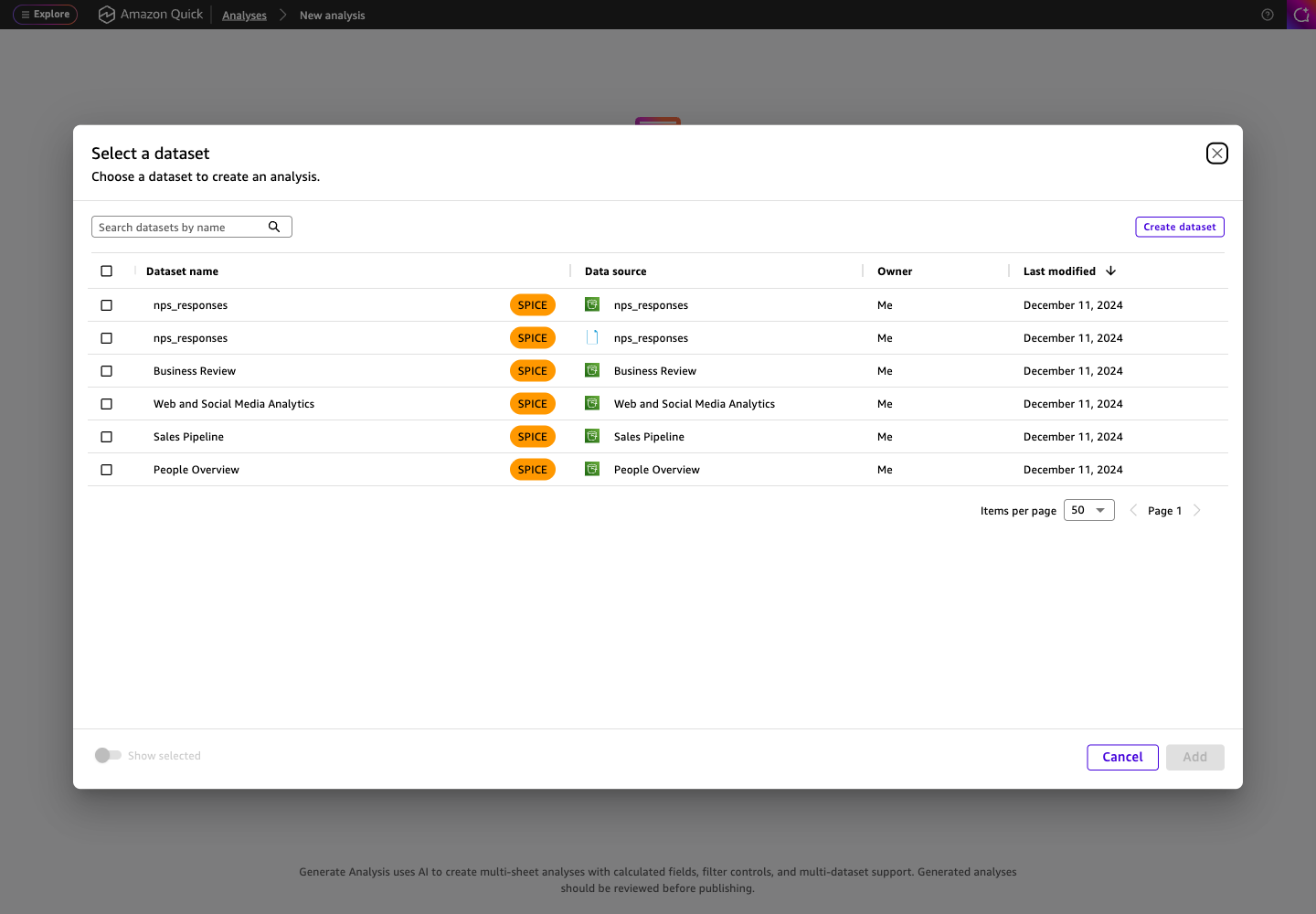
Task: Click Owner Me in Sales Pipeline row
Action: [x=885, y=437]
